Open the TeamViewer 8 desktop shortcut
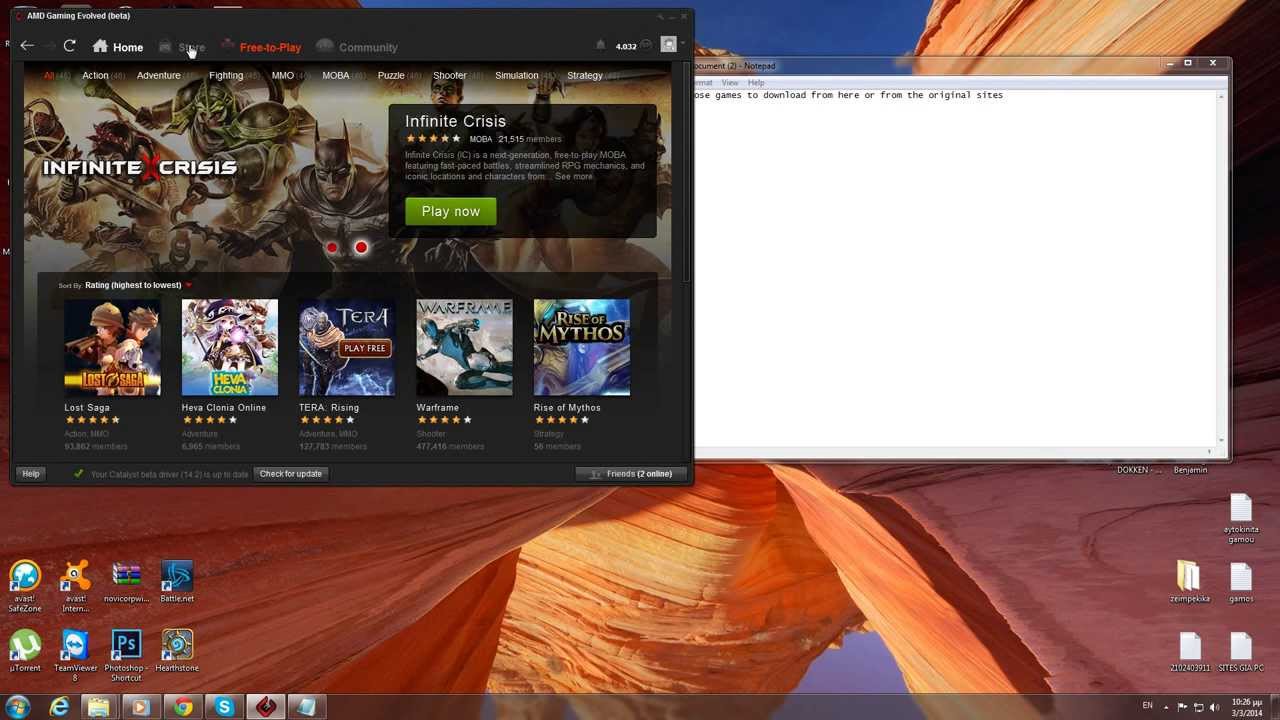This screenshot has width=1280, height=720. pyautogui.click(x=75, y=655)
